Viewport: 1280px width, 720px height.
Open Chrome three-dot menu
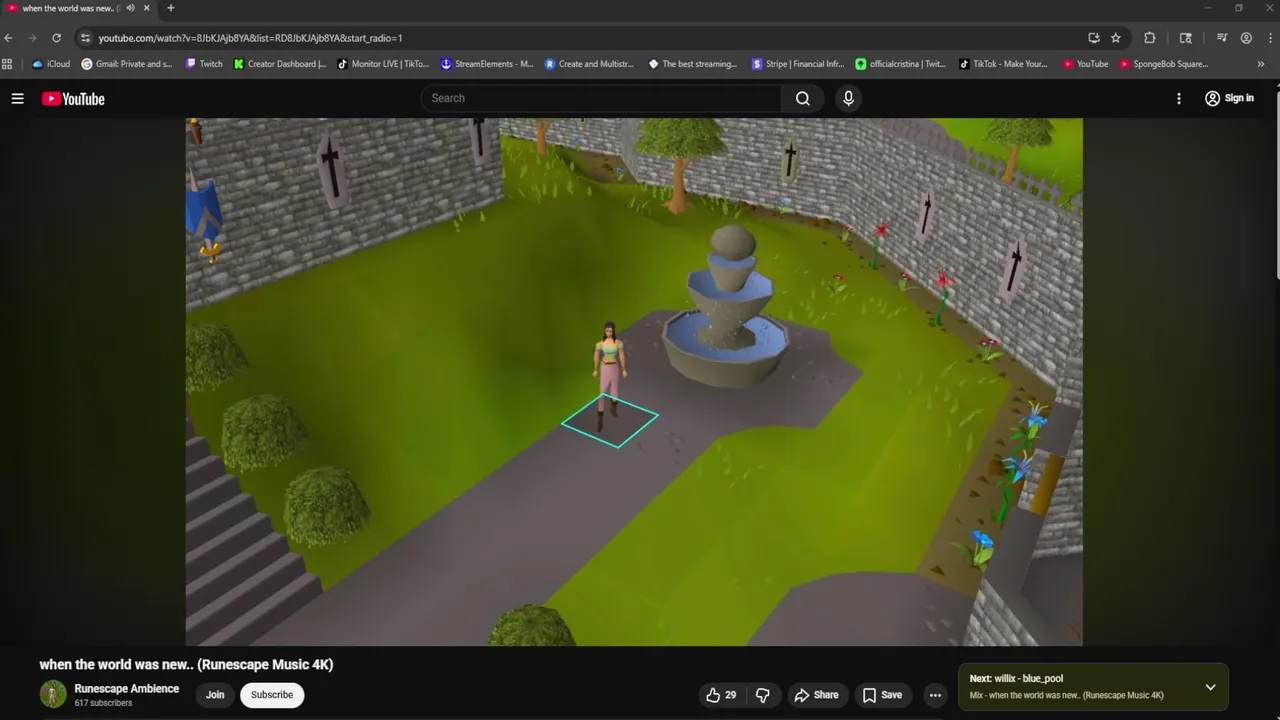pyautogui.click(x=1269, y=38)
